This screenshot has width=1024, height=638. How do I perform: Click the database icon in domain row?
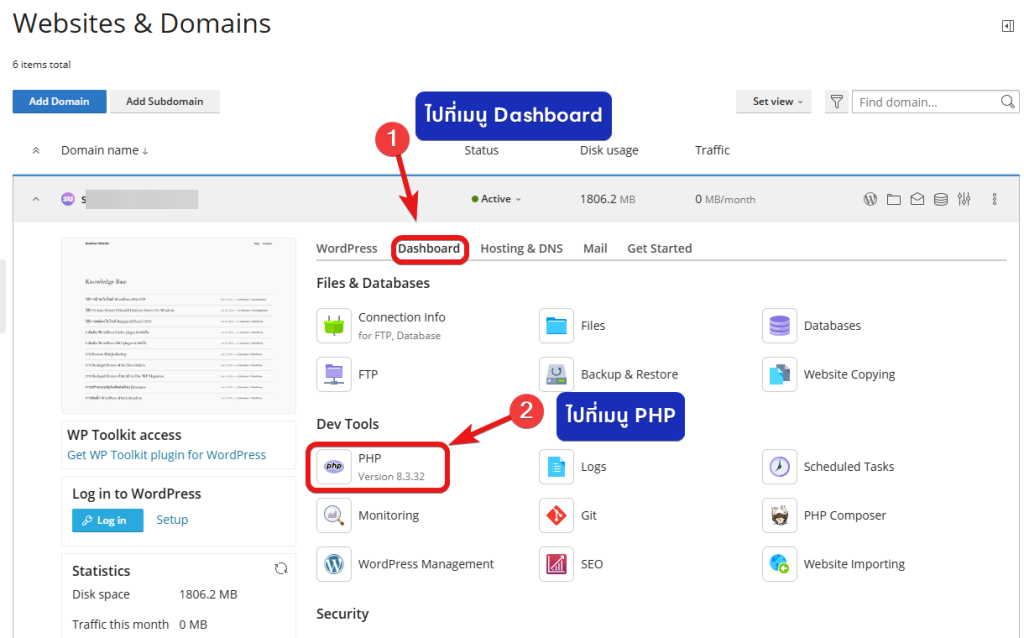pyautogui.click(x=940, y=199)
